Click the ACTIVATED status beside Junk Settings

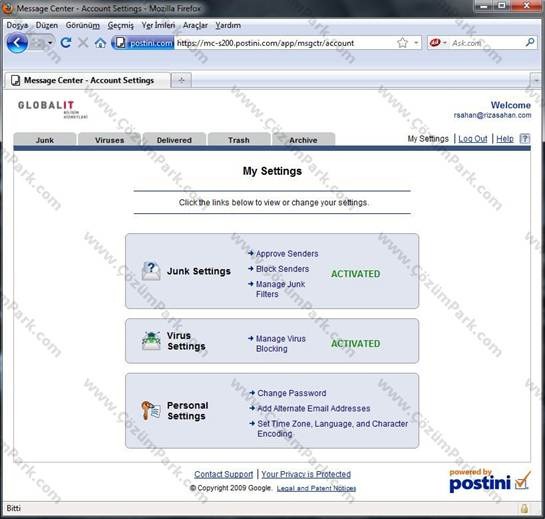click(356, 274)
